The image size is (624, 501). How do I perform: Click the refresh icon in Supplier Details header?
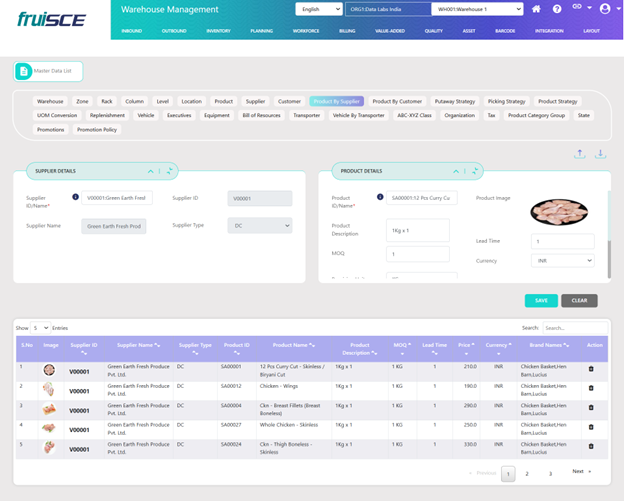[170, 171]
